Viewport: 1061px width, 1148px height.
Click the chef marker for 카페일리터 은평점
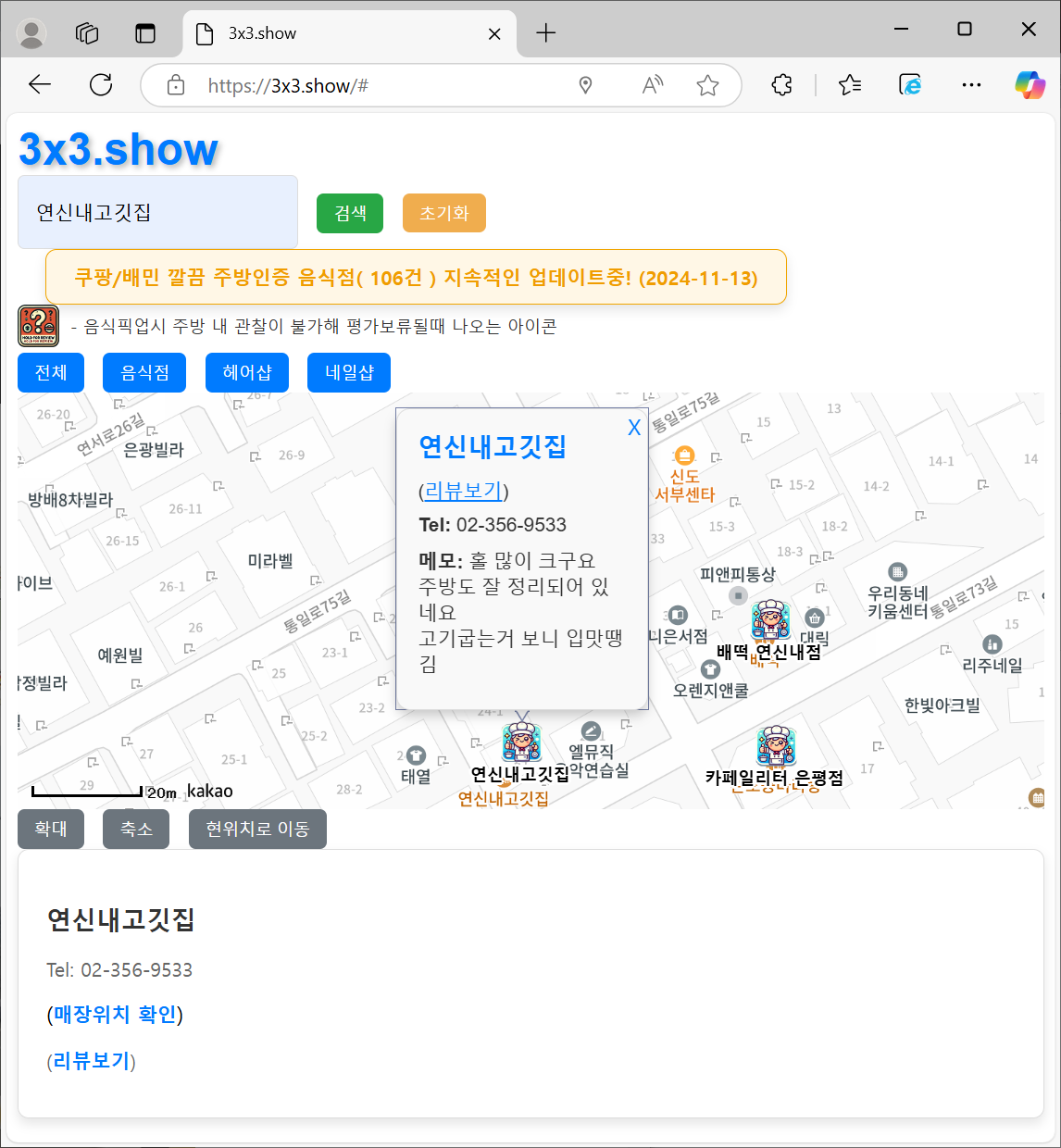(776, 746)
